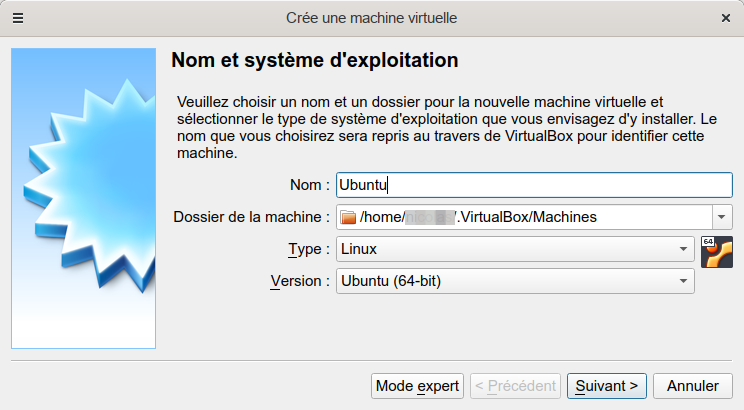Click the 'Crée une machine virtuelle' title bar

[x=372, y=18]
